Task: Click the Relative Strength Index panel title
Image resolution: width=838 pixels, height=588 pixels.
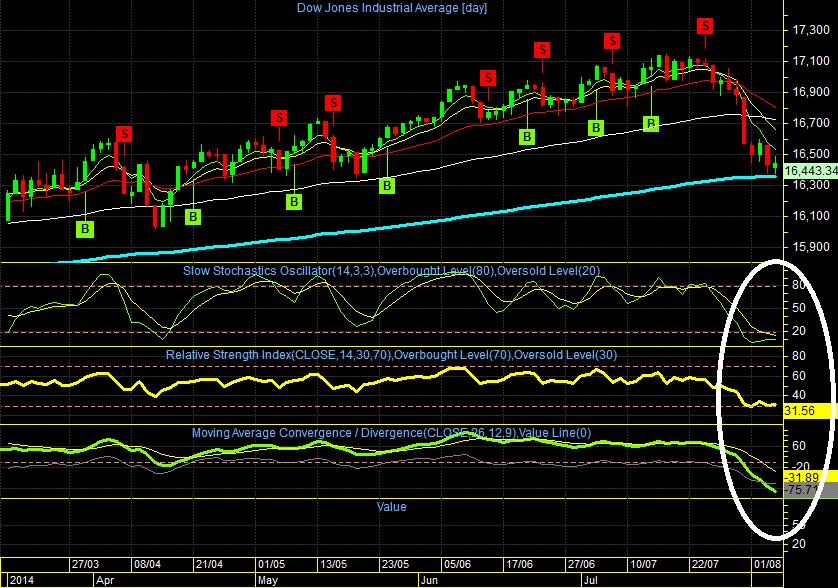Action: click(x=391, y=355)
